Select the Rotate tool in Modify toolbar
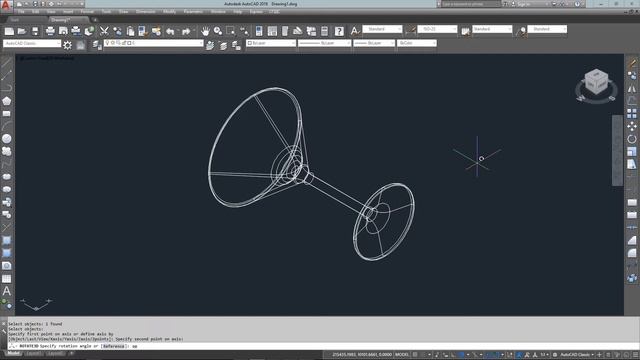640x360 pixels. tap(631, 139)
